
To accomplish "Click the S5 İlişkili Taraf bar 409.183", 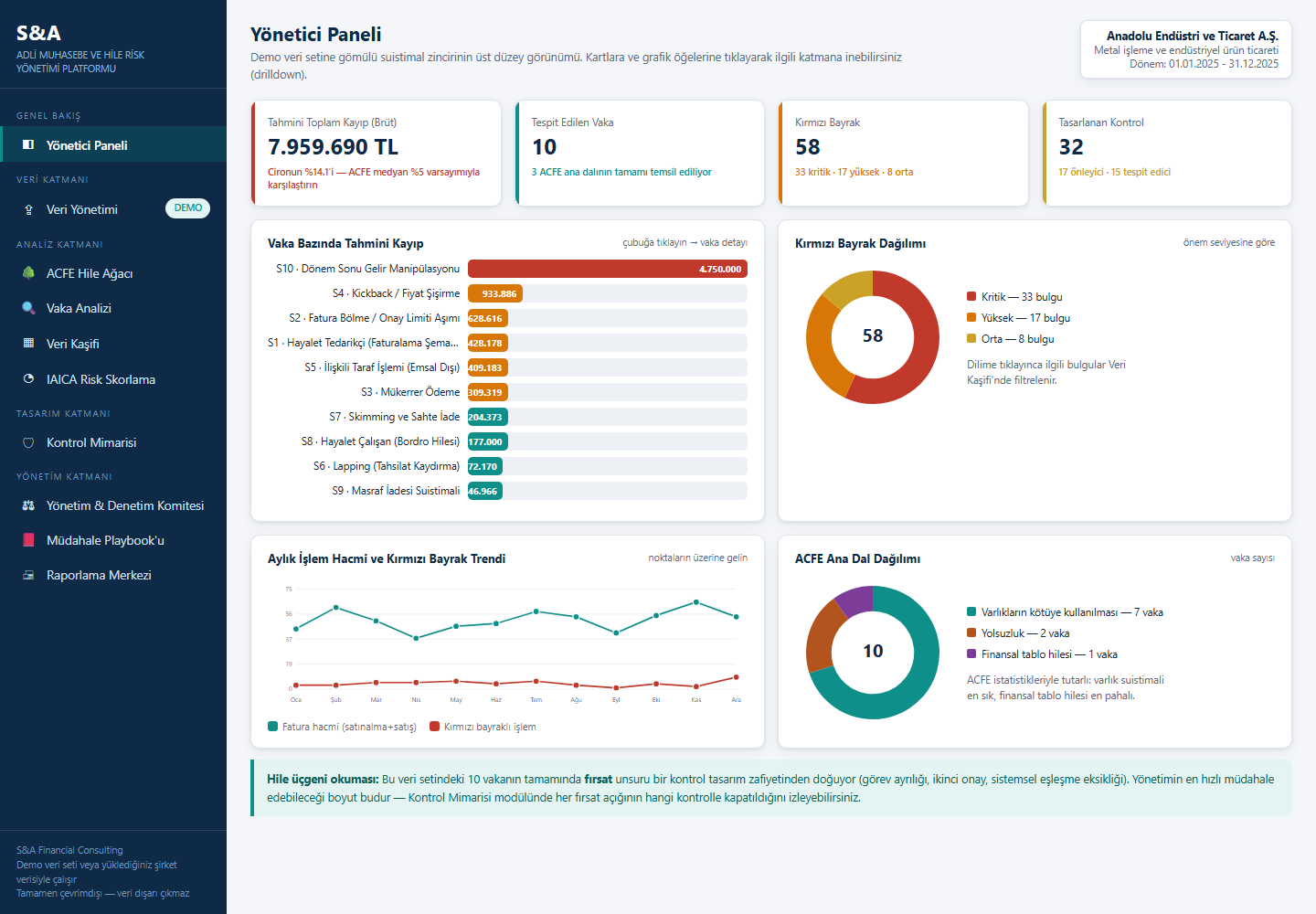I will tap(488, 367).
